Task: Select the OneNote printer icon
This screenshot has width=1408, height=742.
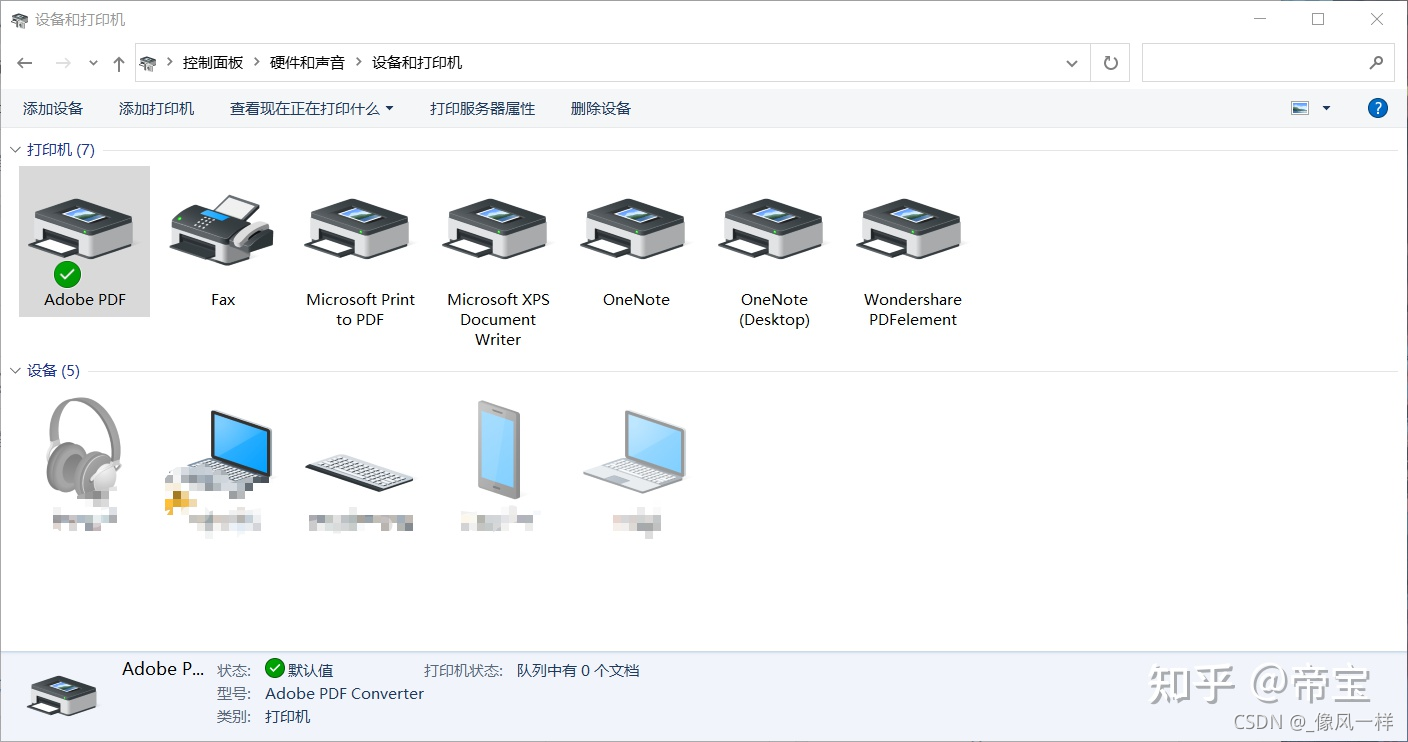Action: coord(636,228)
